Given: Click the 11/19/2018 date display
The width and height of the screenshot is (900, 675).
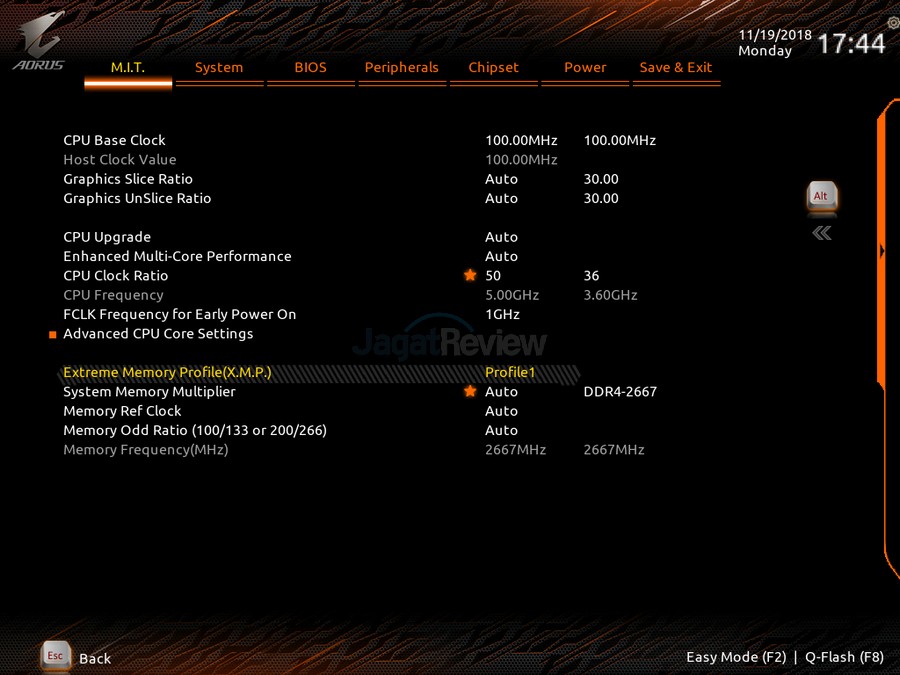Looking at the screenshot, I should [775, 34].
